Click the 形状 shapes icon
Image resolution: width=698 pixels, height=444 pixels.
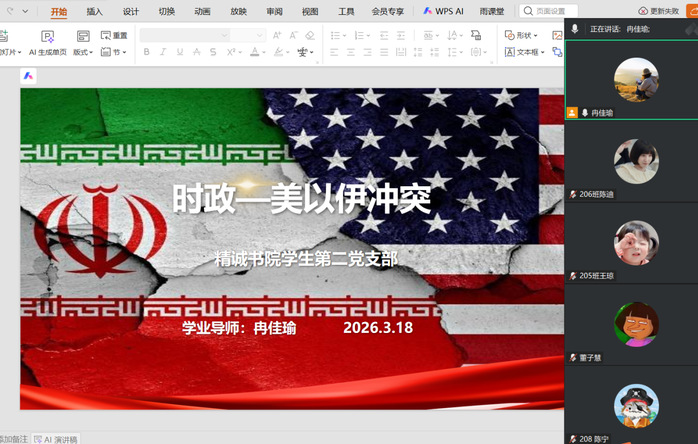point(509,35)
